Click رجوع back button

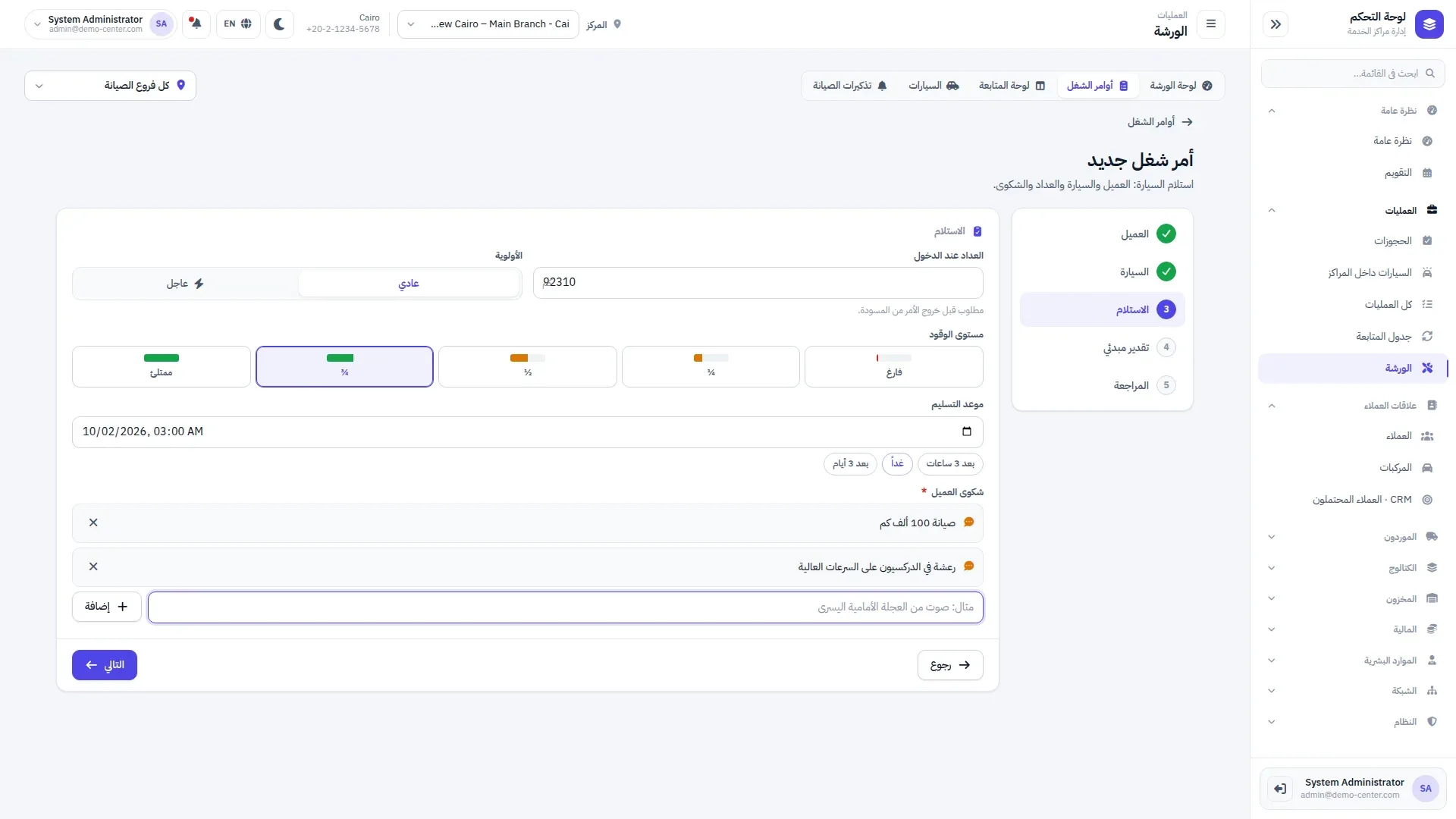(x=950, y=665)
